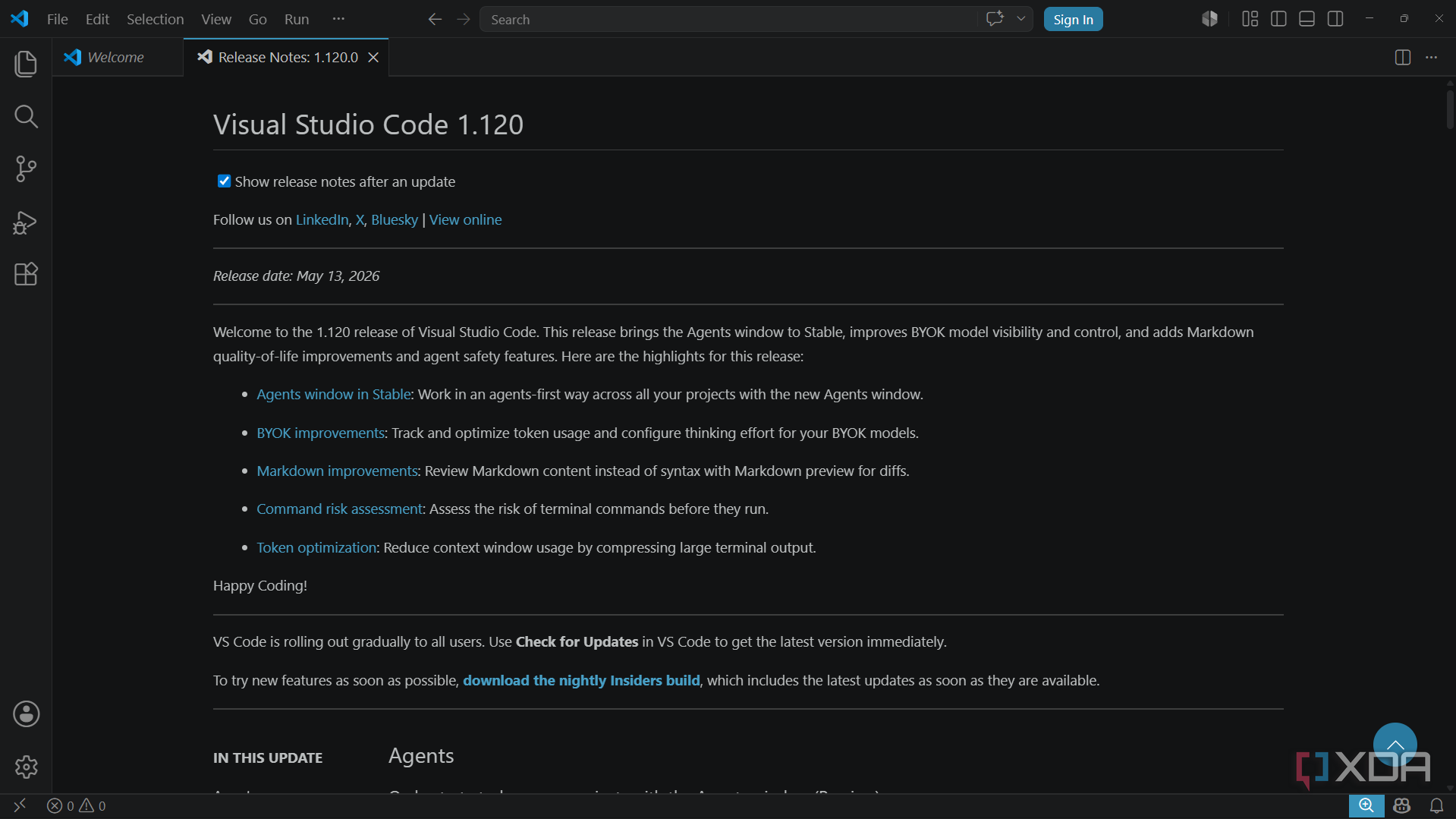Open the View online link
This screenshot has width=1456, height=819.
(465, 219)
